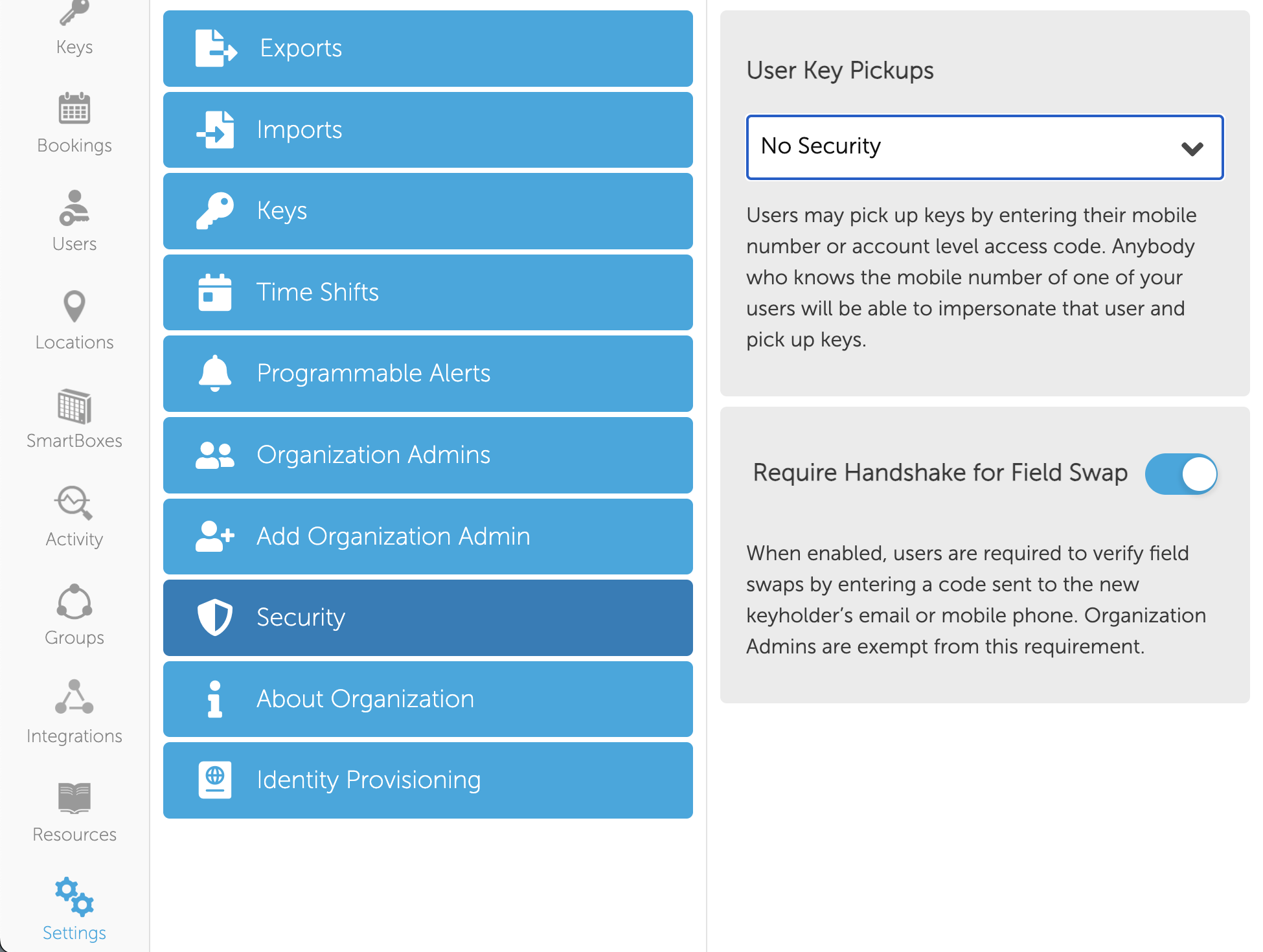This screenshot has width=1263, height=952.
Task: Open Programmable Alerts settings
Action: 428,374
